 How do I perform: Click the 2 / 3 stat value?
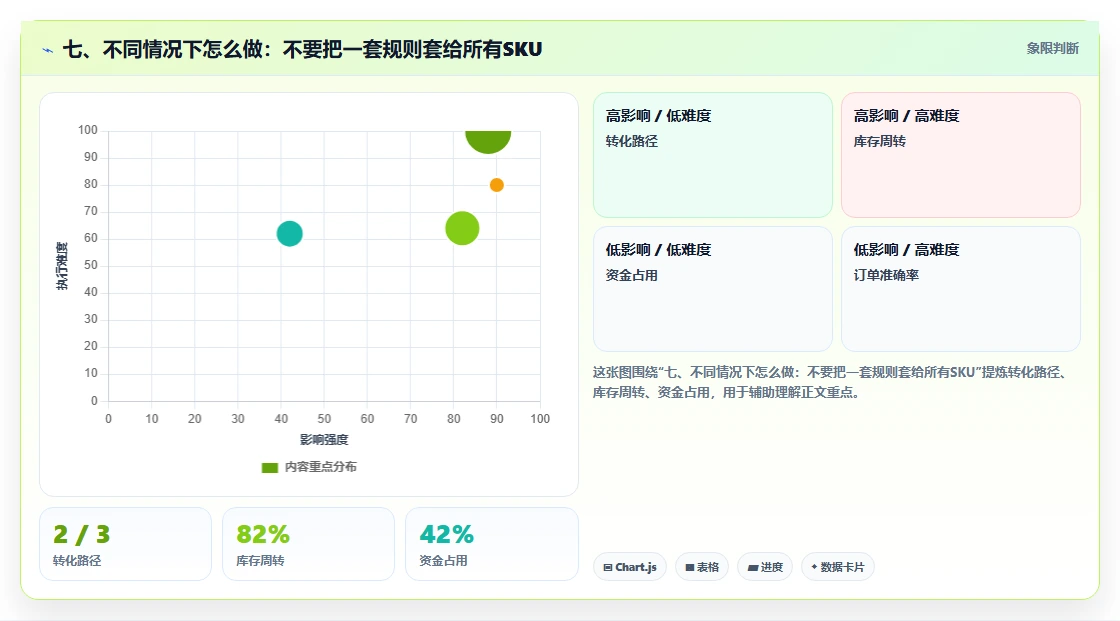[x=81, y=535]
